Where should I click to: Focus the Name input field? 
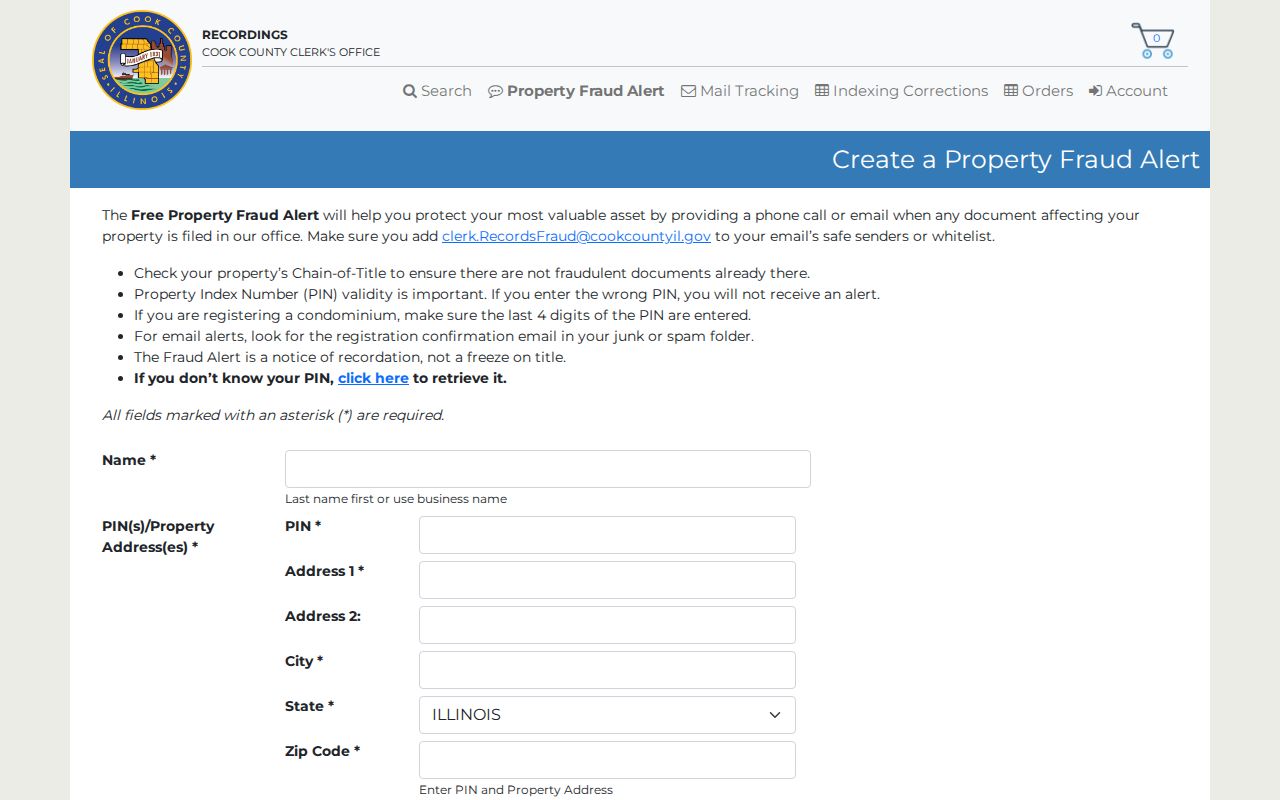[x=548, y=469]
